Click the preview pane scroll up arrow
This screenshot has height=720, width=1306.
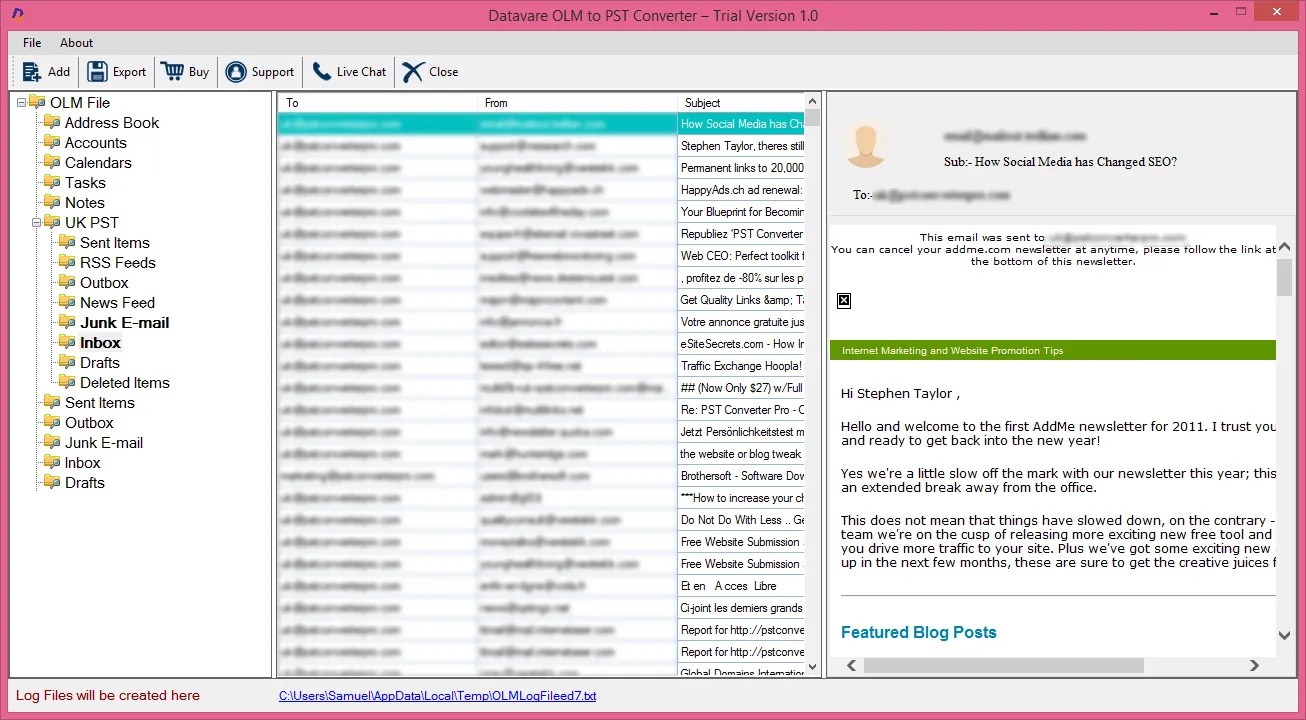(1284, 246)
